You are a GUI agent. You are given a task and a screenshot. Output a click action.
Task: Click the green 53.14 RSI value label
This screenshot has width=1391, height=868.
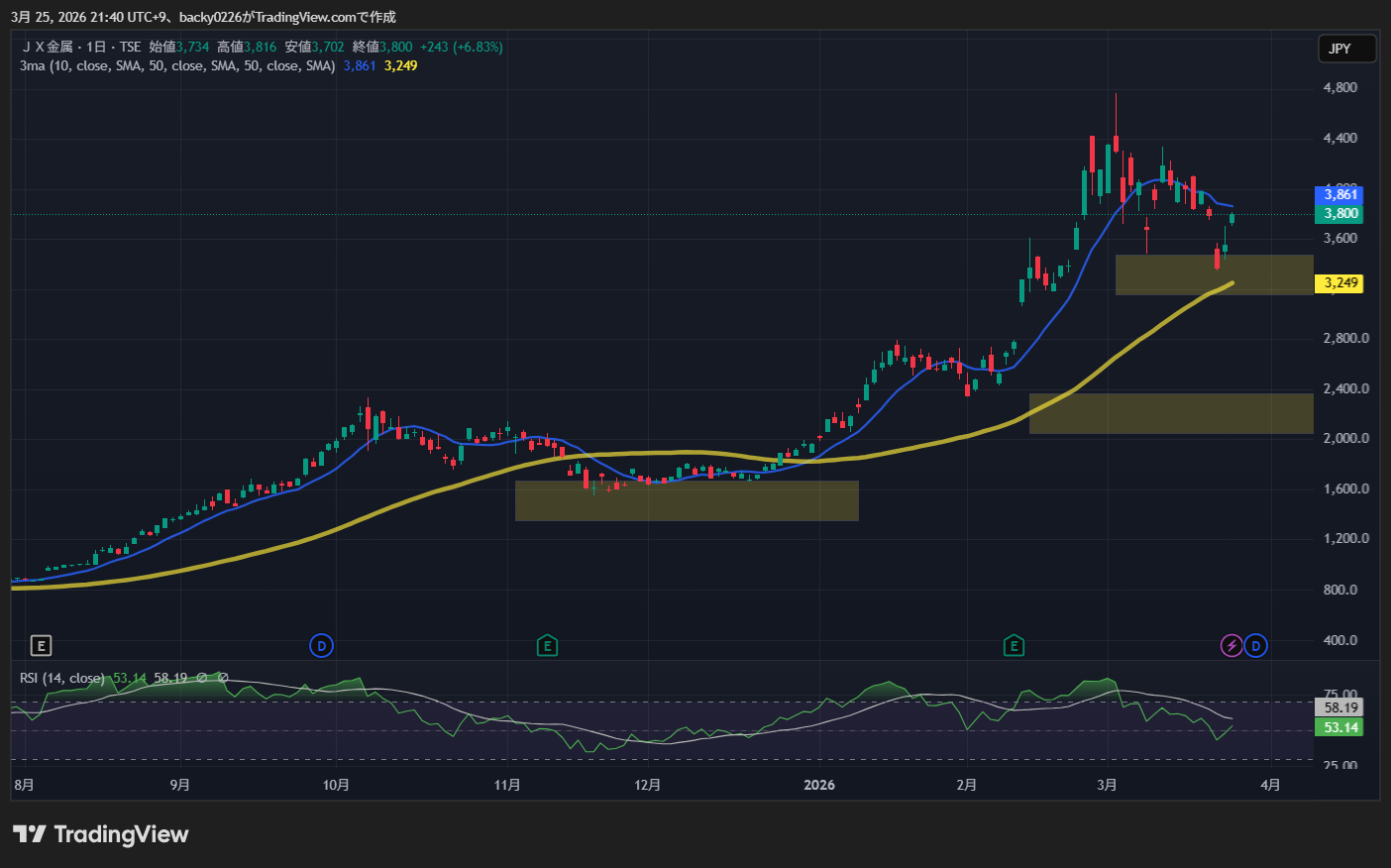[1339, 727]
